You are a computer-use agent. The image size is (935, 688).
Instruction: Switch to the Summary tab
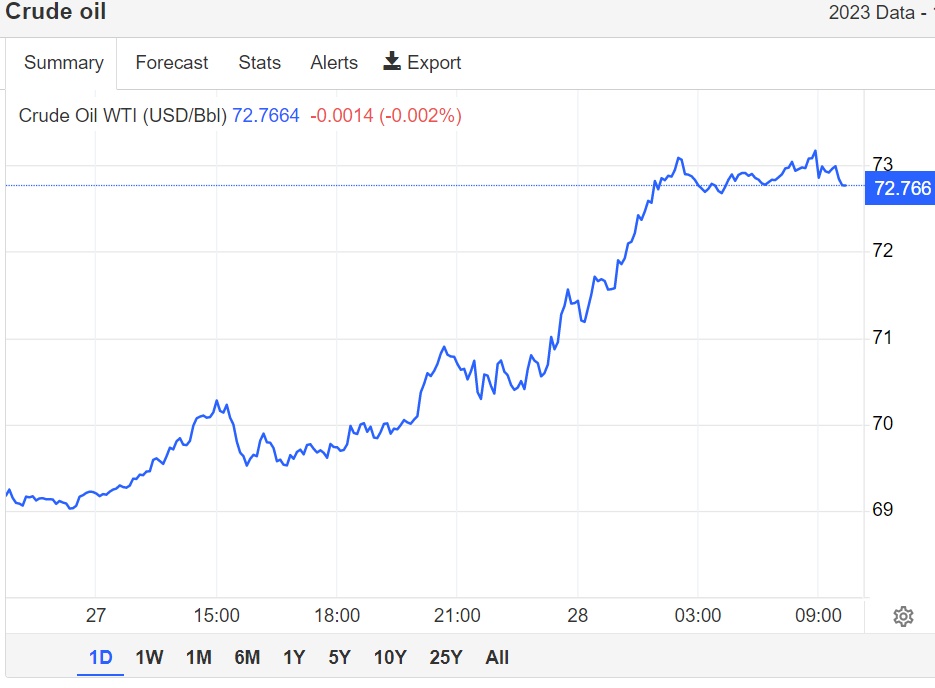click(x=64, y=63)
